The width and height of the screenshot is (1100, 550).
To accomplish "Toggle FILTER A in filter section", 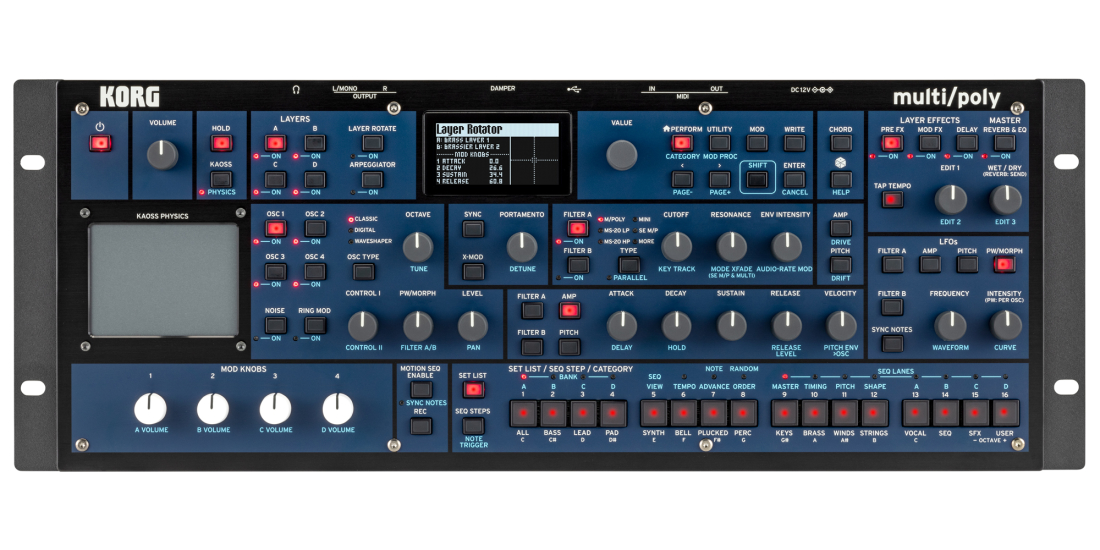I will point(577,229).
